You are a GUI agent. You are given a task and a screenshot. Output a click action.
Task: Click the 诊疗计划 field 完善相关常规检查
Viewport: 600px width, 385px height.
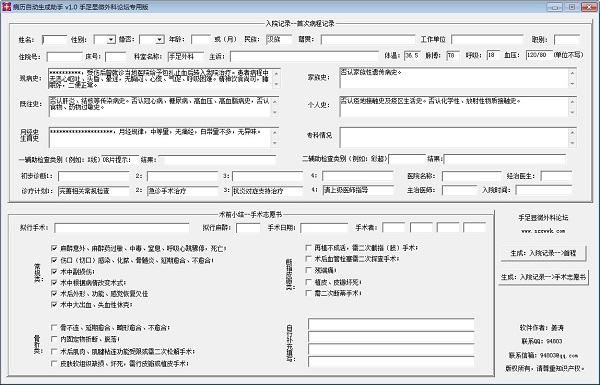point(94,191)
